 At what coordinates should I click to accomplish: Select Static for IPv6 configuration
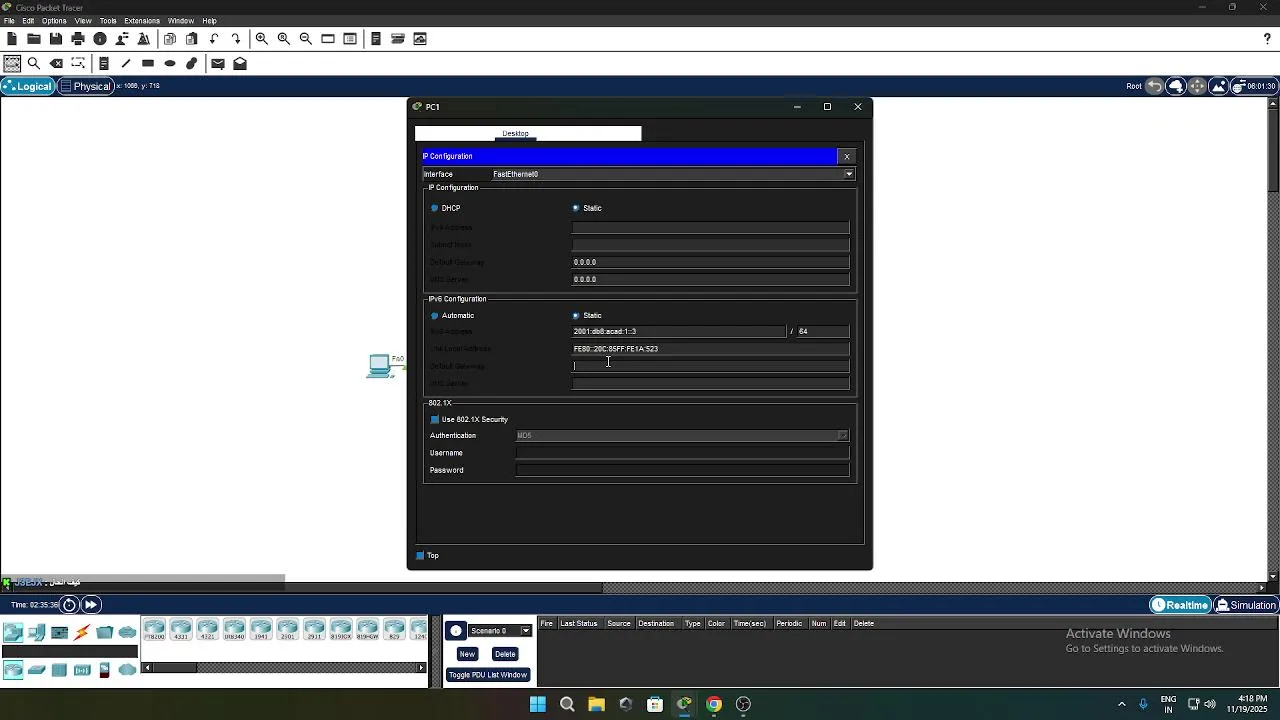[x=587, y=315]
